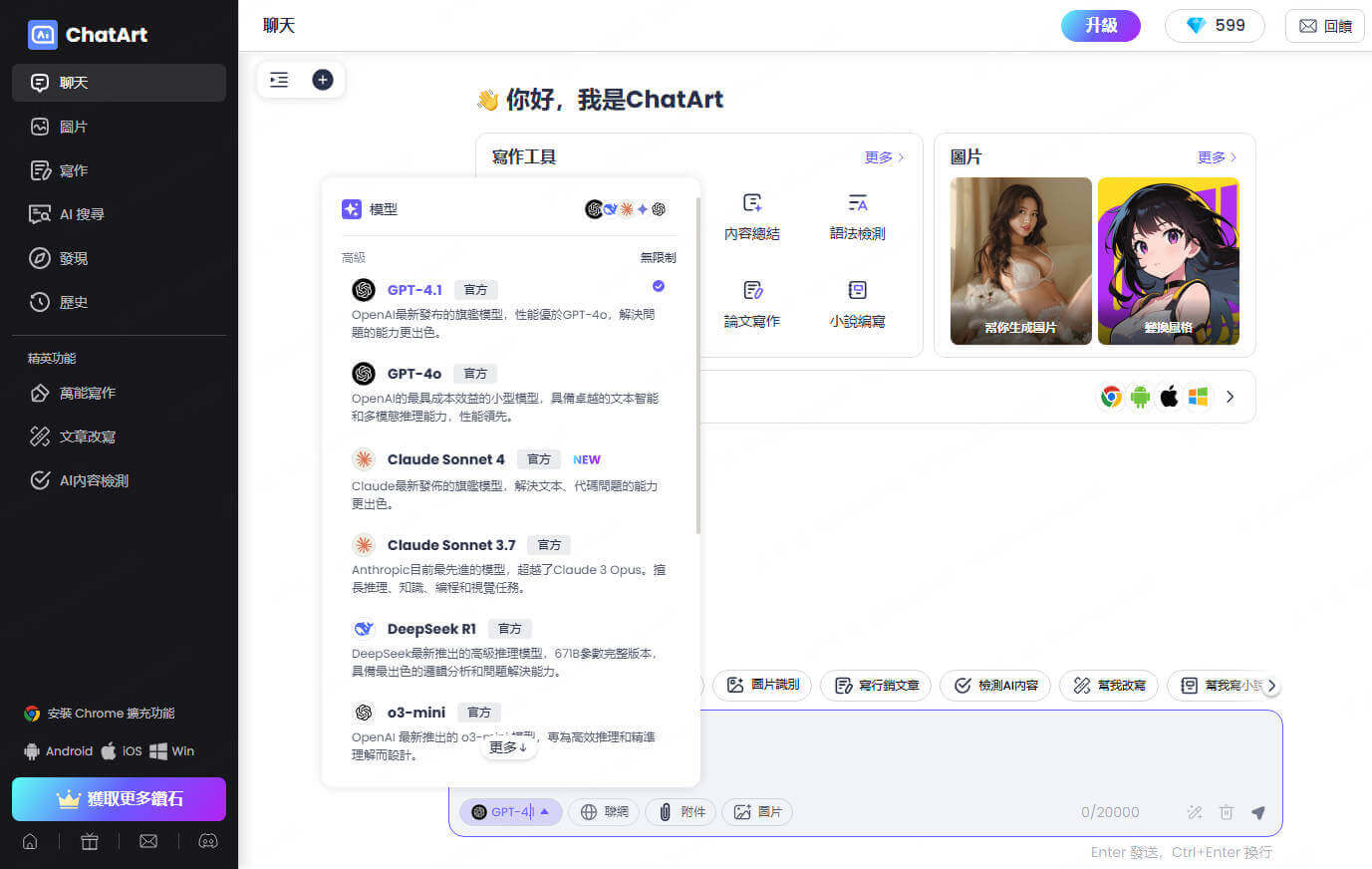Click the magic wand optimize prompt icon
This screenshot has width=1372, height=869.
click(x=1195, y=812)
